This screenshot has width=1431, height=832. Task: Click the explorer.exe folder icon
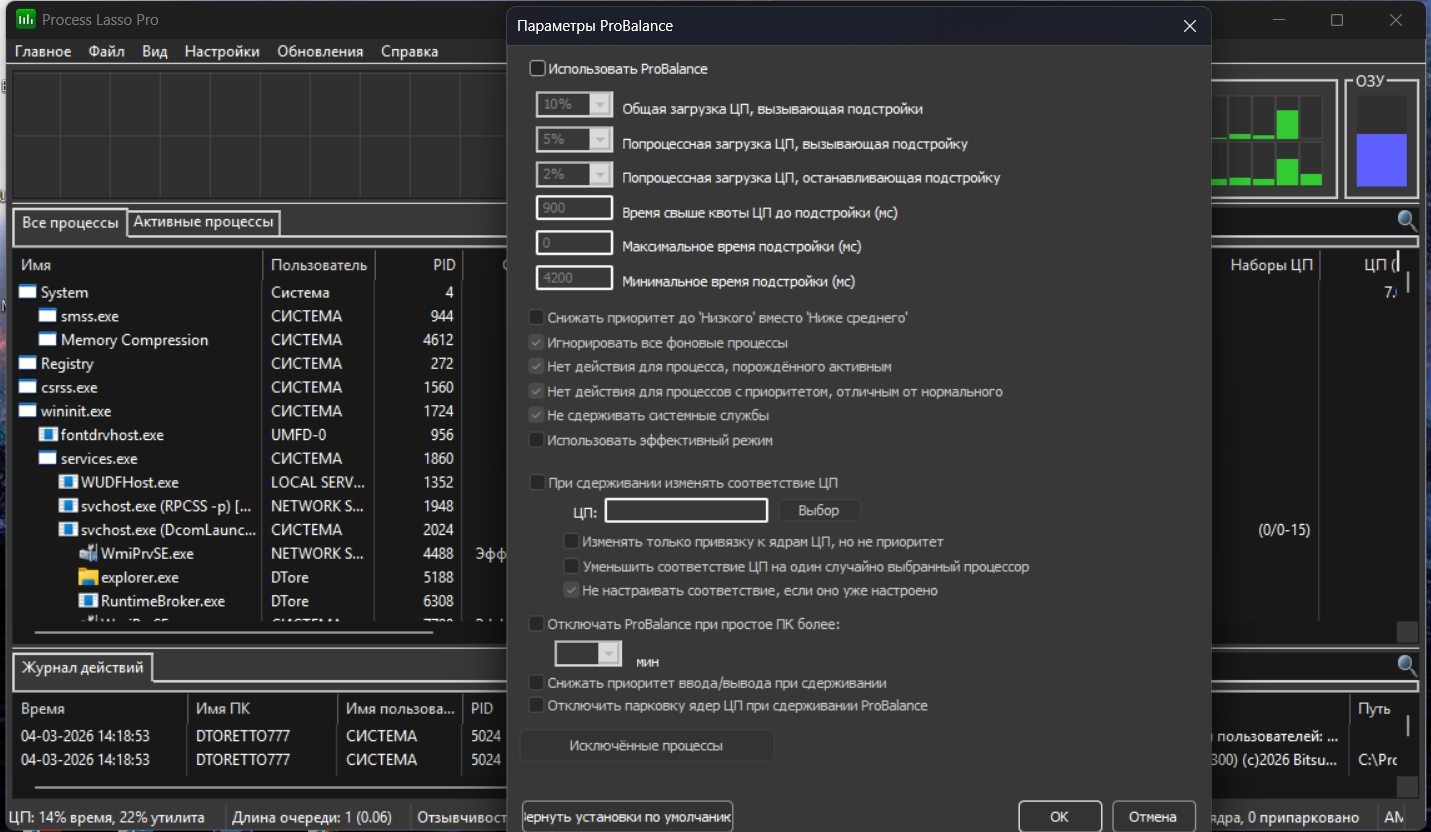pos(88,578)
